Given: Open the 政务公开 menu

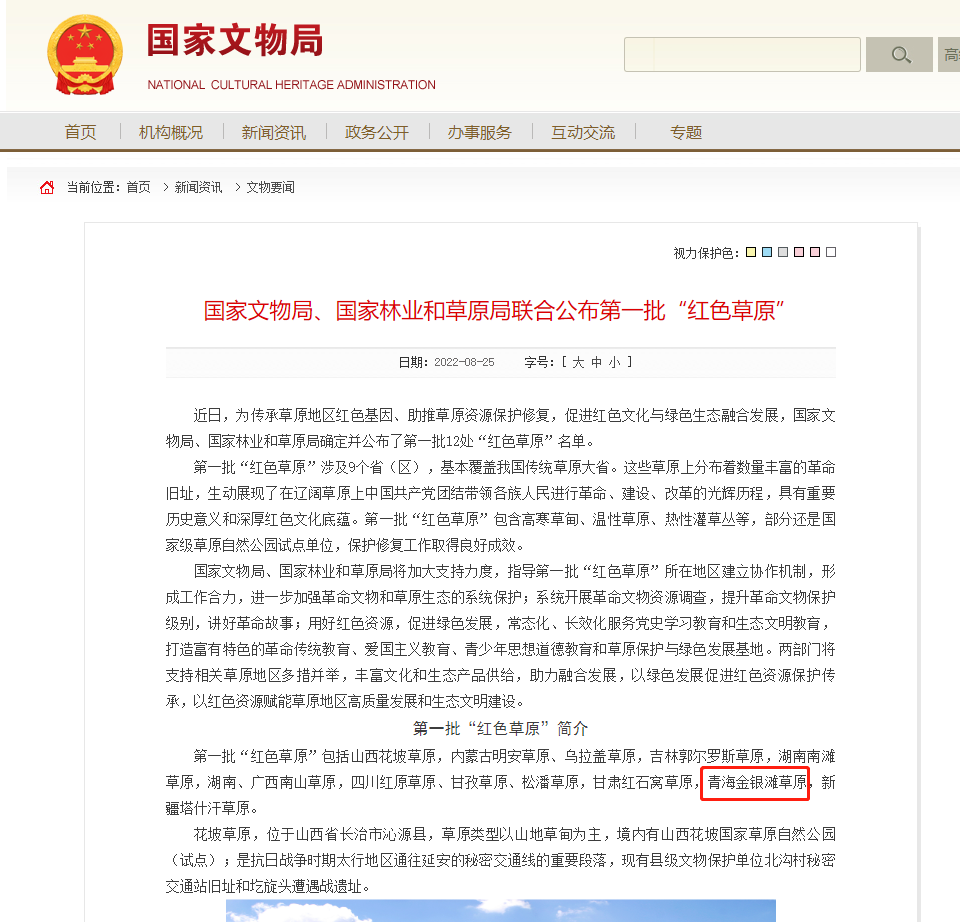Looking at the screenshot, I should (377, 132).
